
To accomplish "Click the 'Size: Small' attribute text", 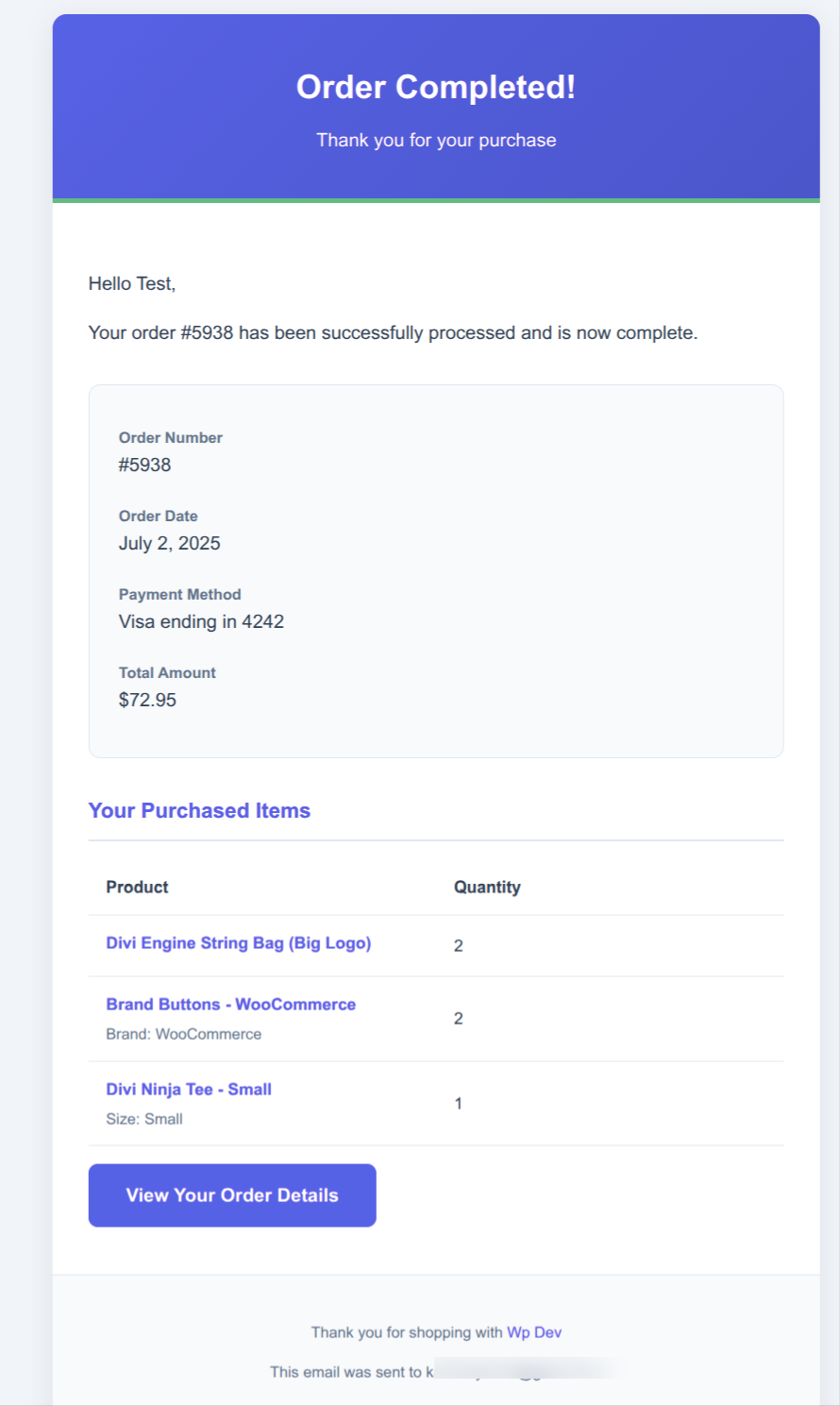I will pyautogui.click(x=144, y=1120).
